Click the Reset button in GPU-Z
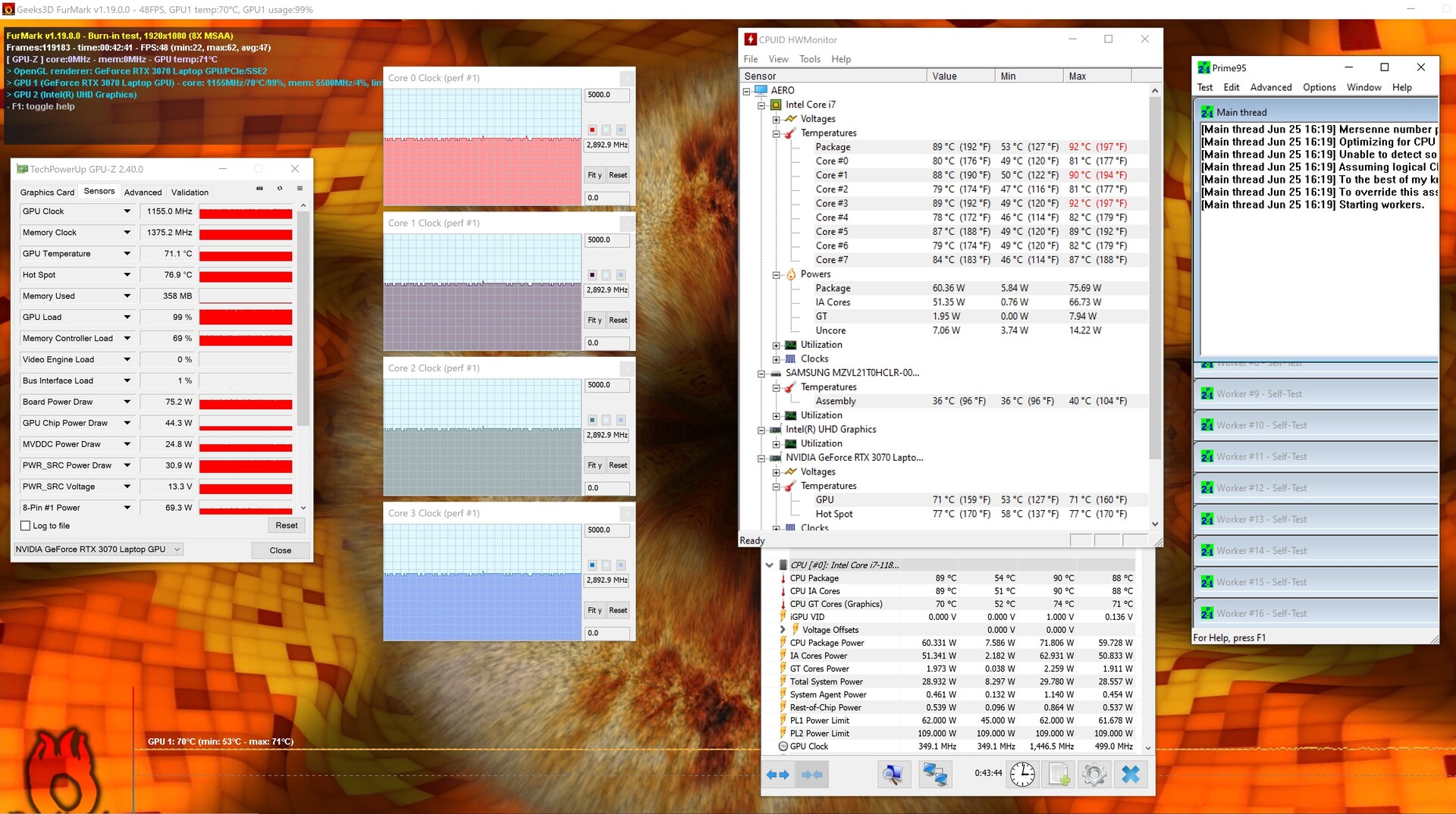The height and width of the screenshot is (814, 1456). 287,526
